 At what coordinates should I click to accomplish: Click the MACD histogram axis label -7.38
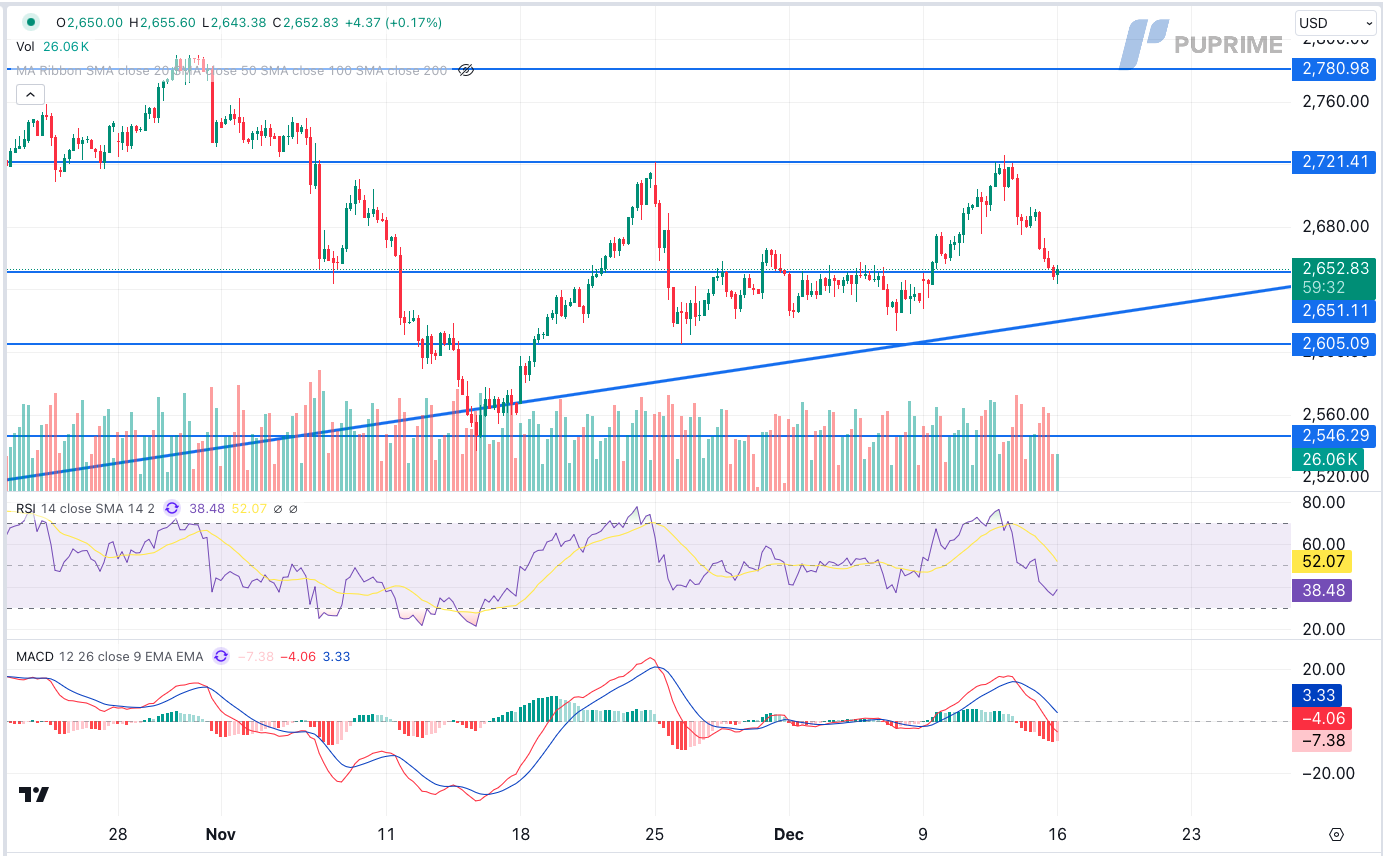tap(1321, 741)
